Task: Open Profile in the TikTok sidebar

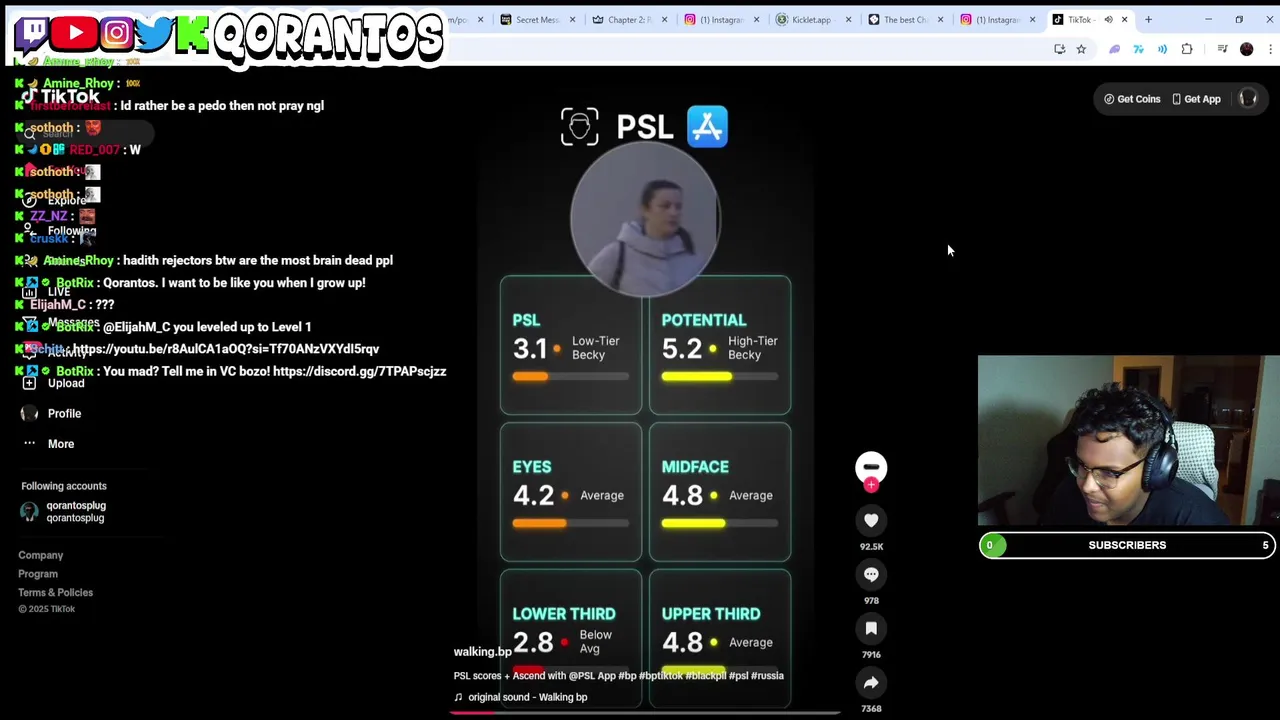Action: 64,413
